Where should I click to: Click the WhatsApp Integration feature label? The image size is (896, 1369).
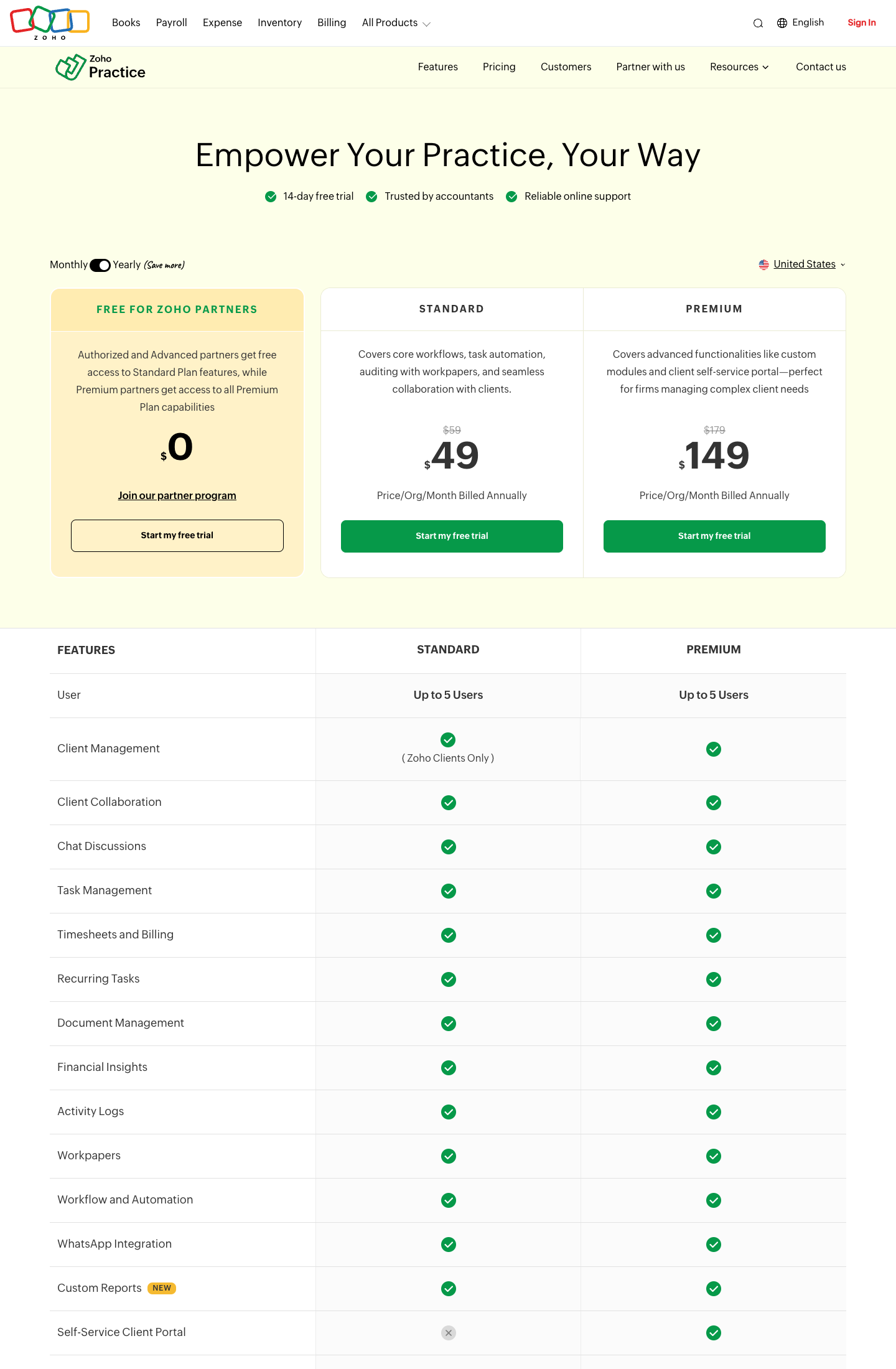(x=114, y=1244)
